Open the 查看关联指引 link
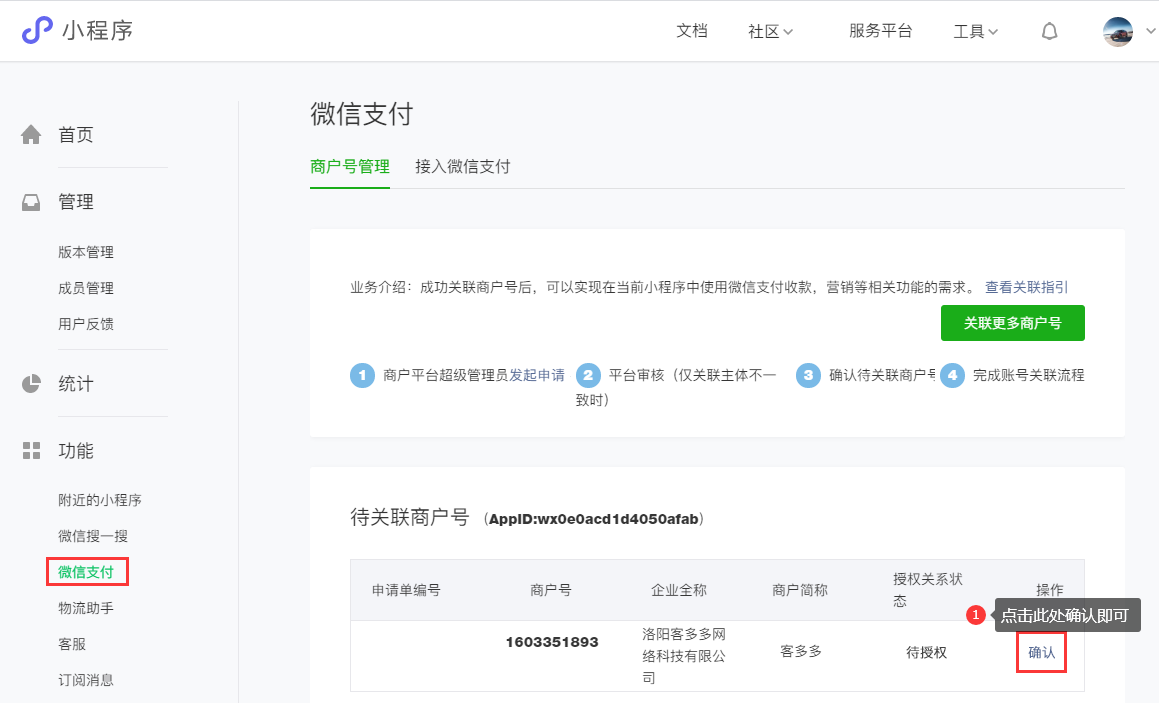Viewport: 1159px width, 703px height. pos(1027,287)
